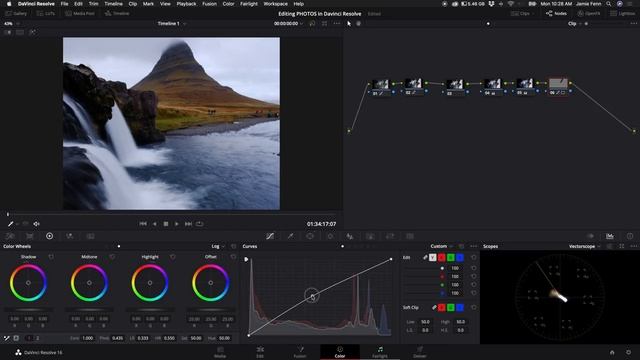Open the Tracker palette icon
Screen dimensions: 640x360
(330, 236)
